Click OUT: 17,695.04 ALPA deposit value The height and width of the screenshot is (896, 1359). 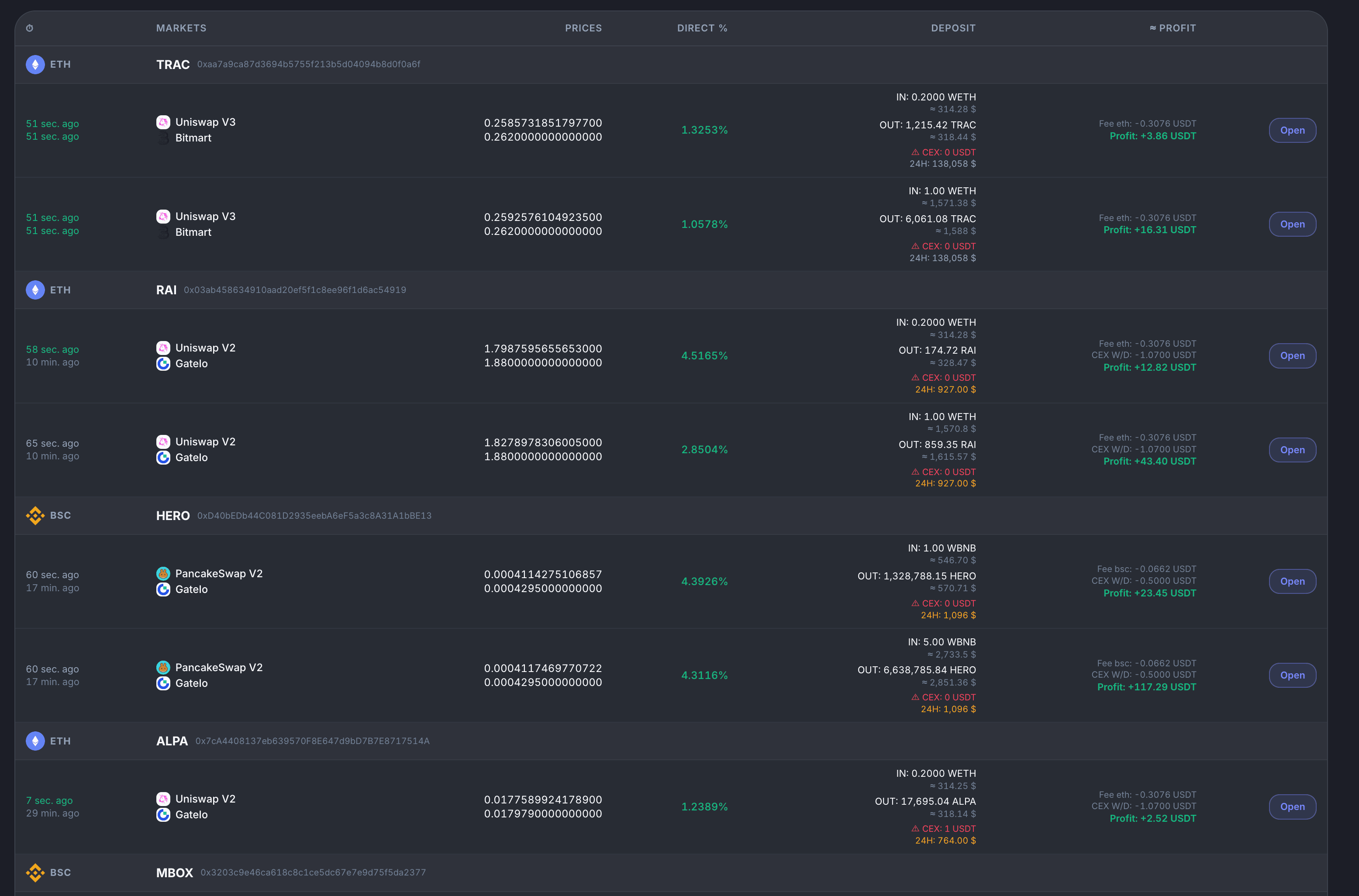pos(925,802)
